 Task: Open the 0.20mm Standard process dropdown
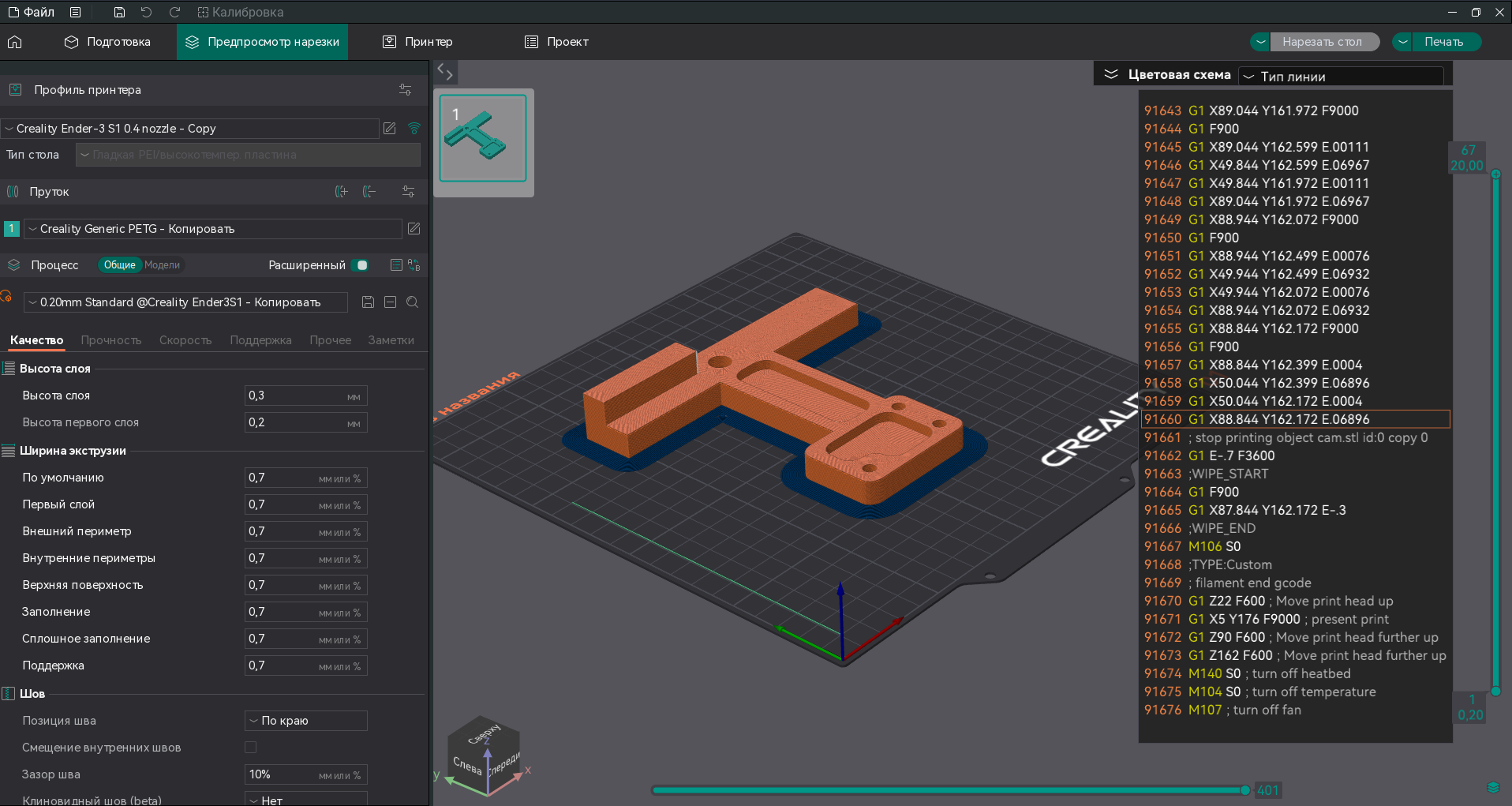(x=185, y=302)
